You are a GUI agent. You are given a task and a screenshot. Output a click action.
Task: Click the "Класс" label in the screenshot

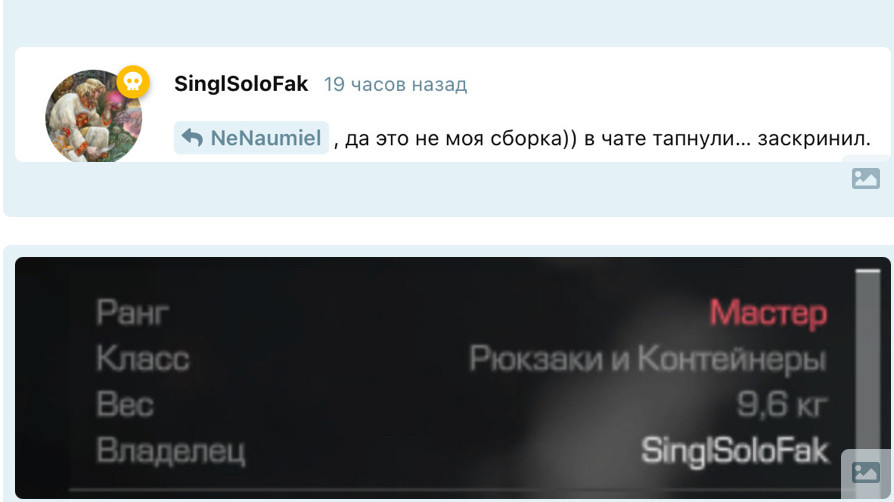(x=143, y=359)
